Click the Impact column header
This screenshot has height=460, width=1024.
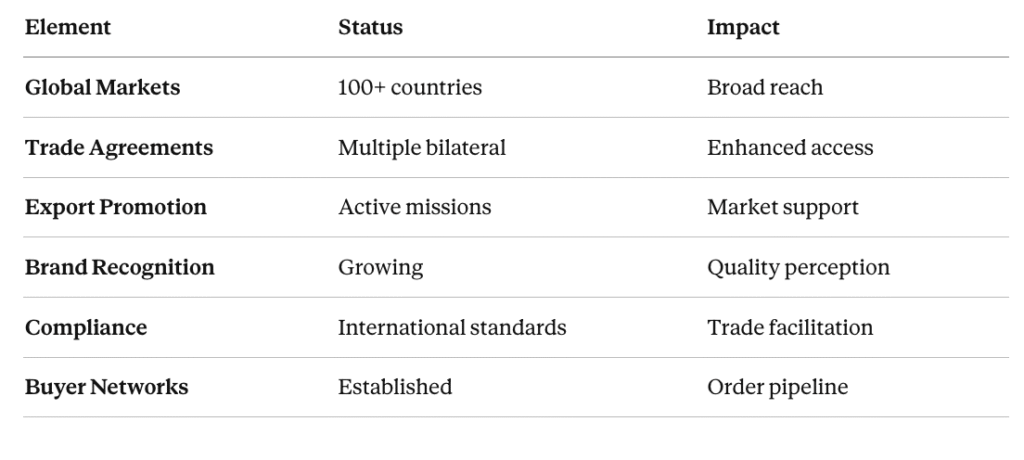pyautogui.click(x=743, y=28)
